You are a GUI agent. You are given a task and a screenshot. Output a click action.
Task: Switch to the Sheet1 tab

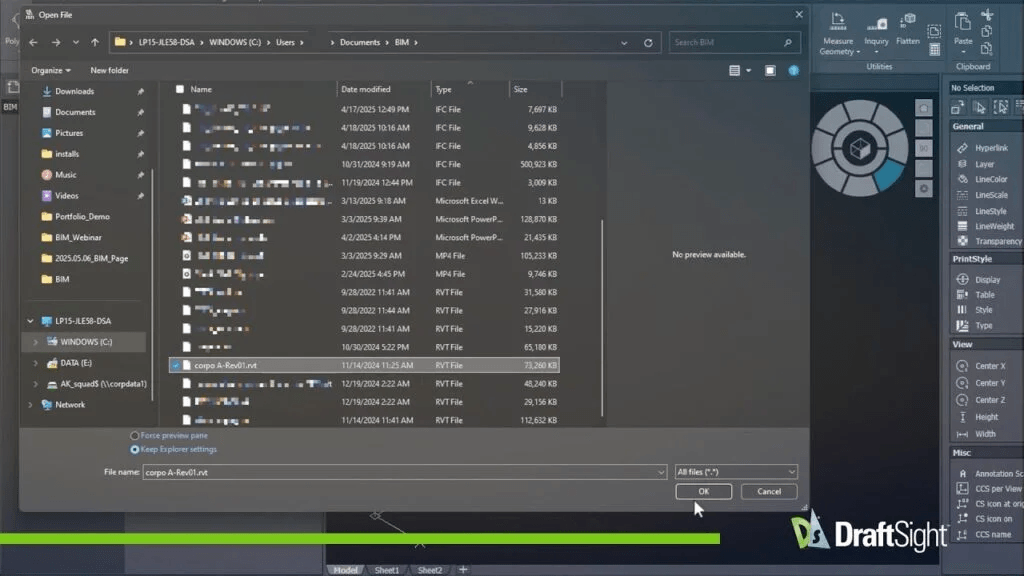(387, 570)
